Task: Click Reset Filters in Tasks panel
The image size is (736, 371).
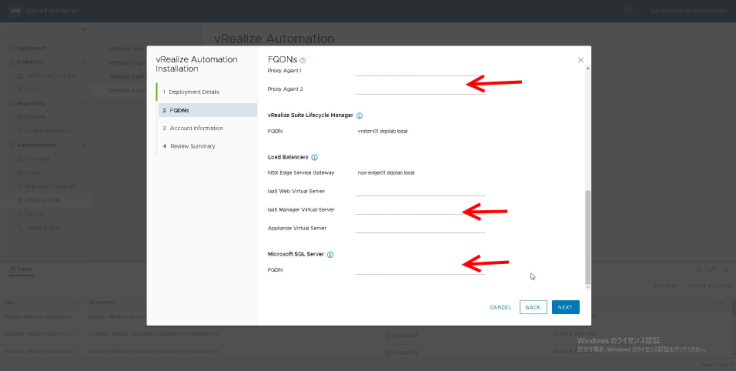Action: pyautogui.click(x=710, y=286)
